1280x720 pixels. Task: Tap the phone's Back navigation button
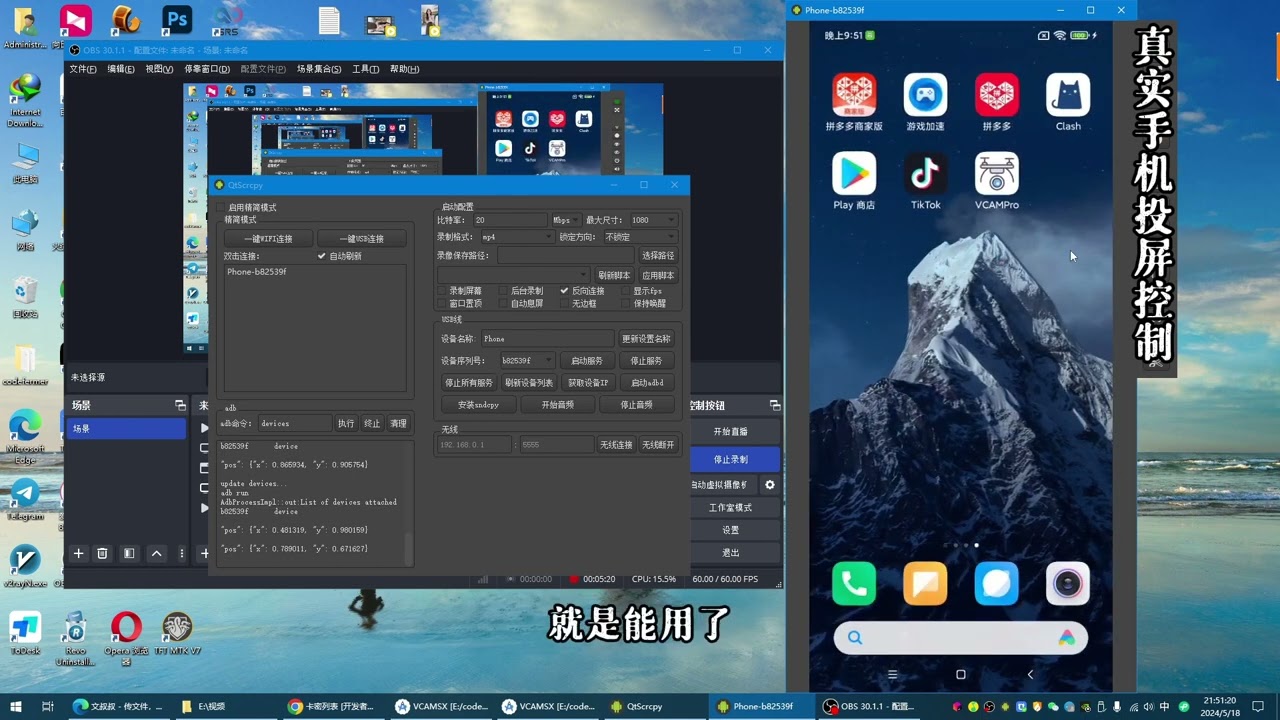pyautogui.click(x=1030, y=675)
